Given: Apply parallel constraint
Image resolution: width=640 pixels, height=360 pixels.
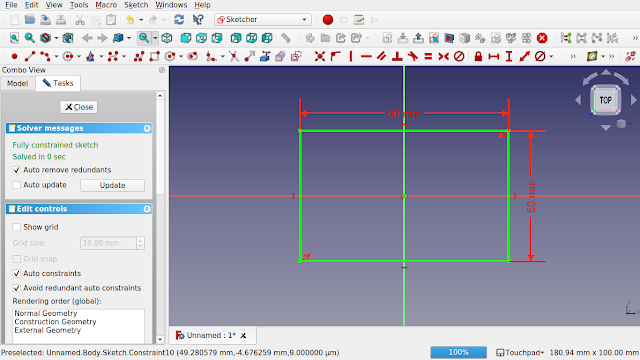Looking at the screenshot, I should click(x=382, y=56).
